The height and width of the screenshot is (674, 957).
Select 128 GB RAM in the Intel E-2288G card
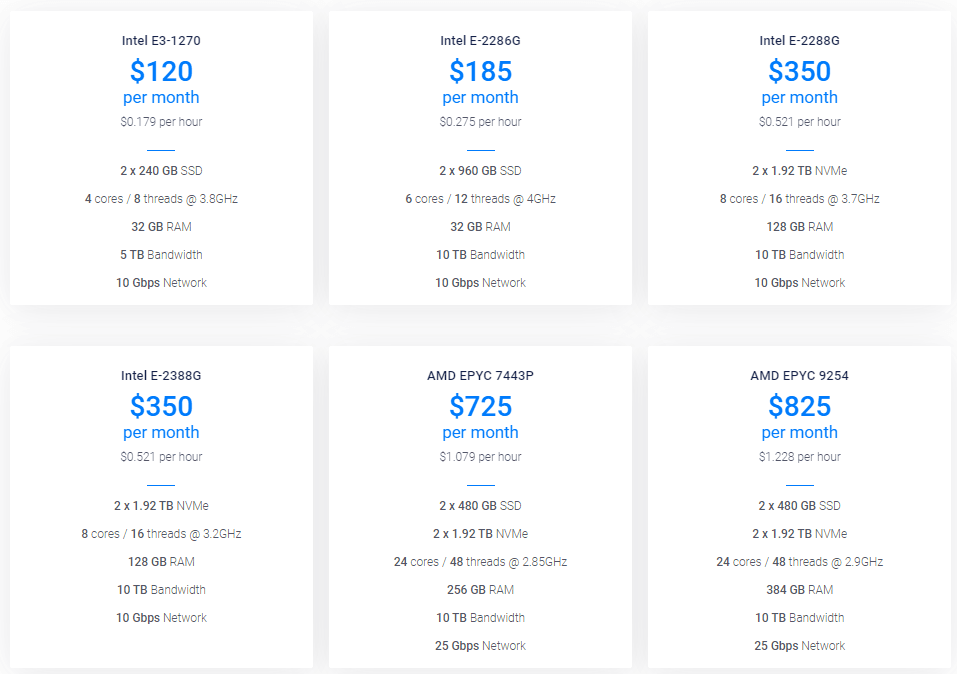800,226
